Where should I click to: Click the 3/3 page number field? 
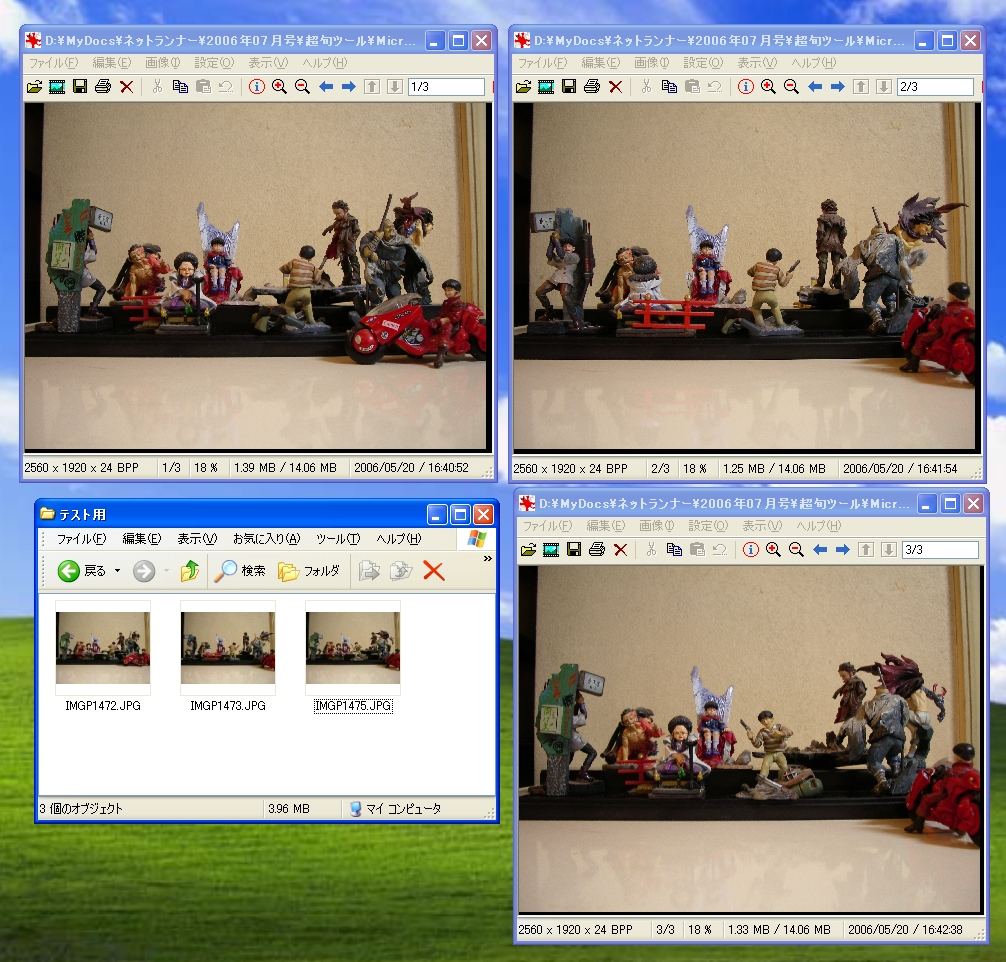tap(940, 549)
